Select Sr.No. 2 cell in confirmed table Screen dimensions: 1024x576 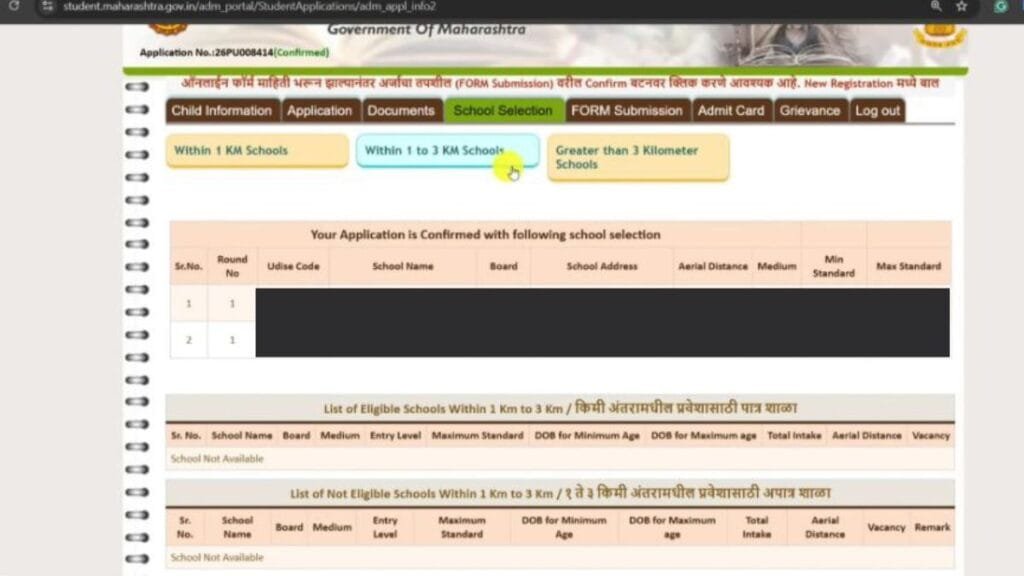189,340
